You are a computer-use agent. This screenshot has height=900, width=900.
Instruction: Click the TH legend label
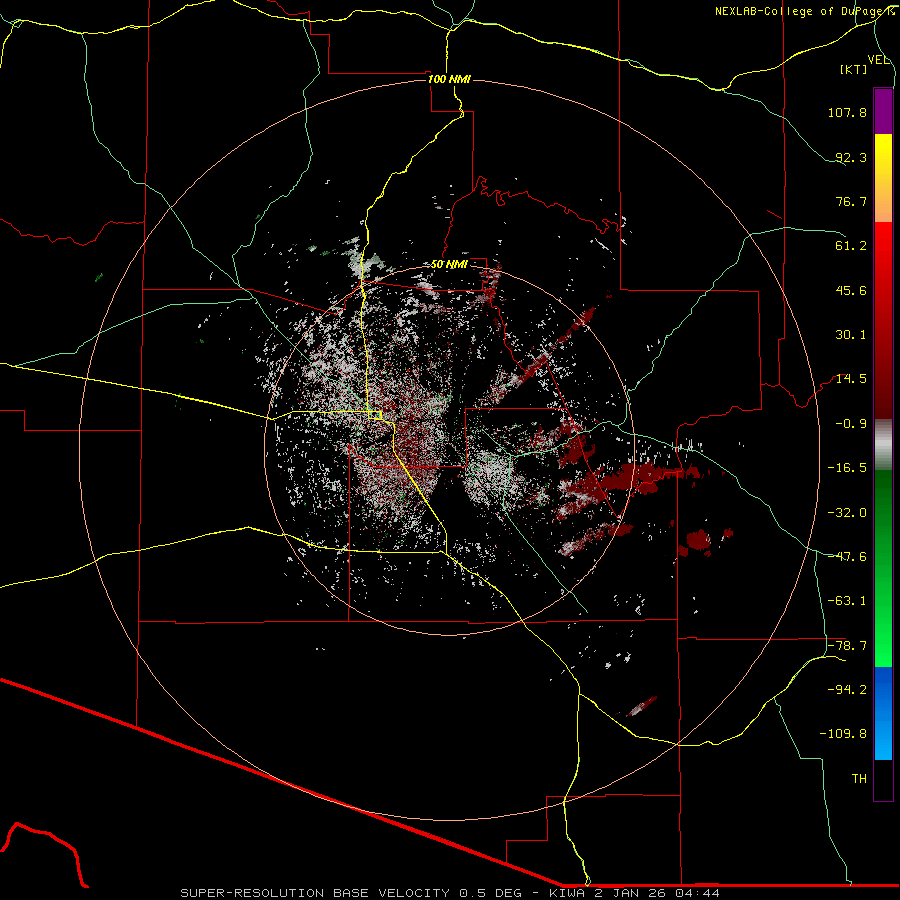[x=859, y=779]
